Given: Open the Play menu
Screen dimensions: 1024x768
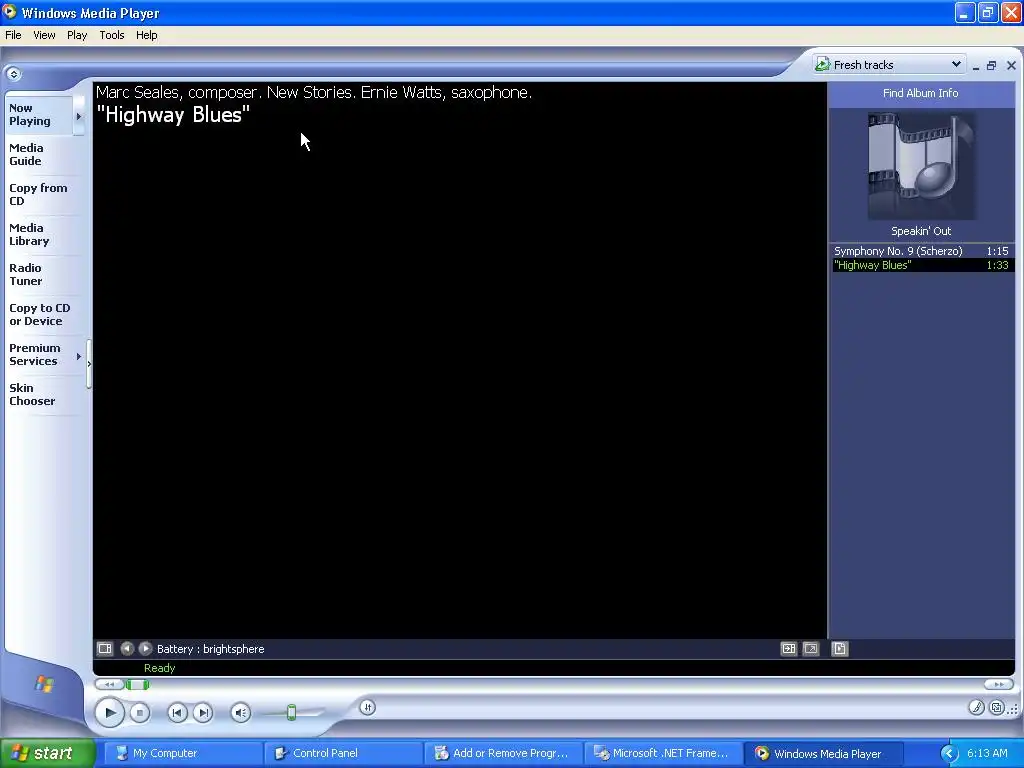Looking at the screenshot, I should 77,35.
